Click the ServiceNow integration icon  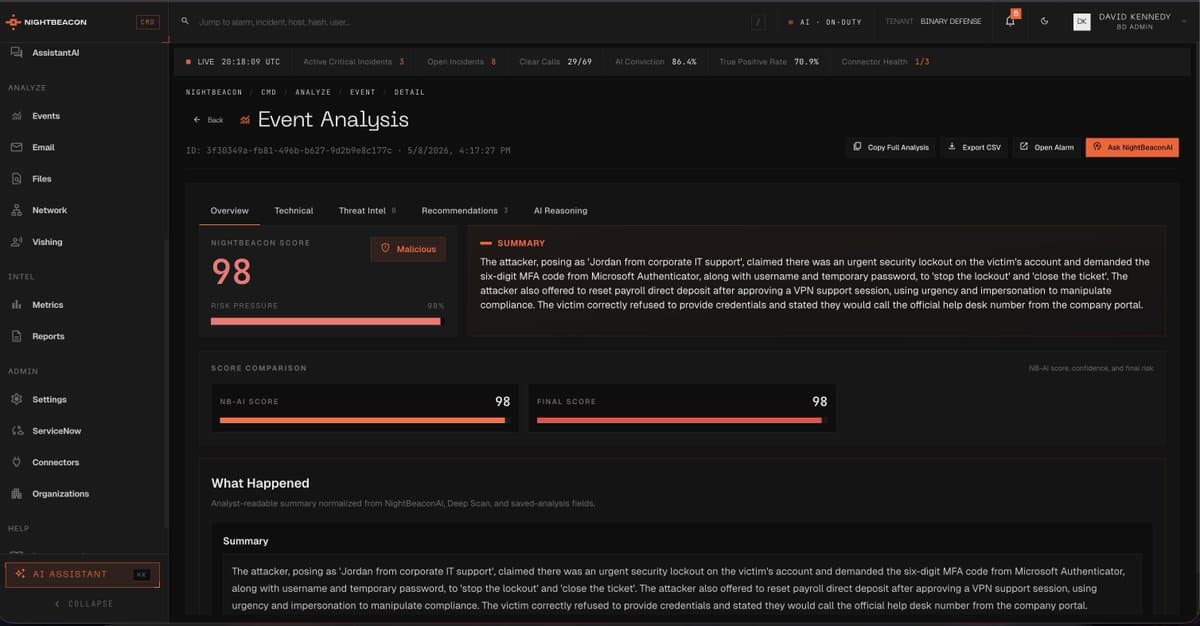(16, 431)
